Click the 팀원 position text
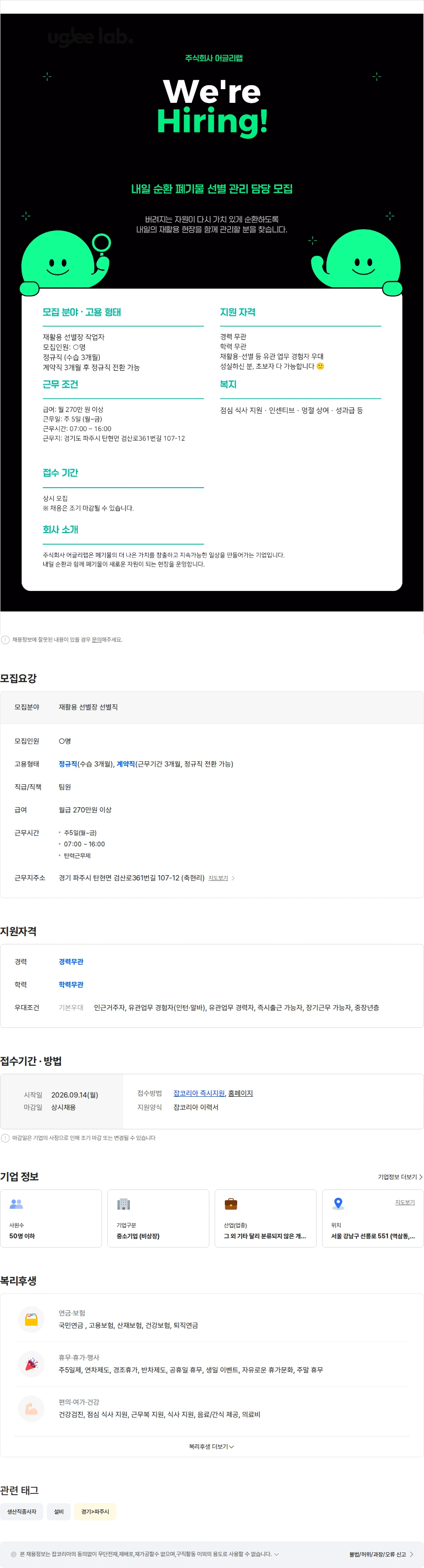The image size is (424, 1568). (64, 786)
